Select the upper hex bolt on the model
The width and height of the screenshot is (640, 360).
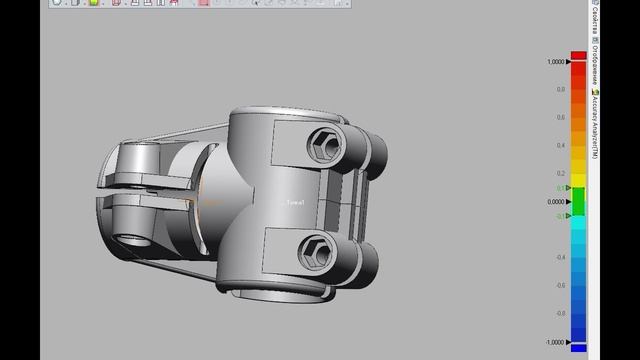pos(325,146)
